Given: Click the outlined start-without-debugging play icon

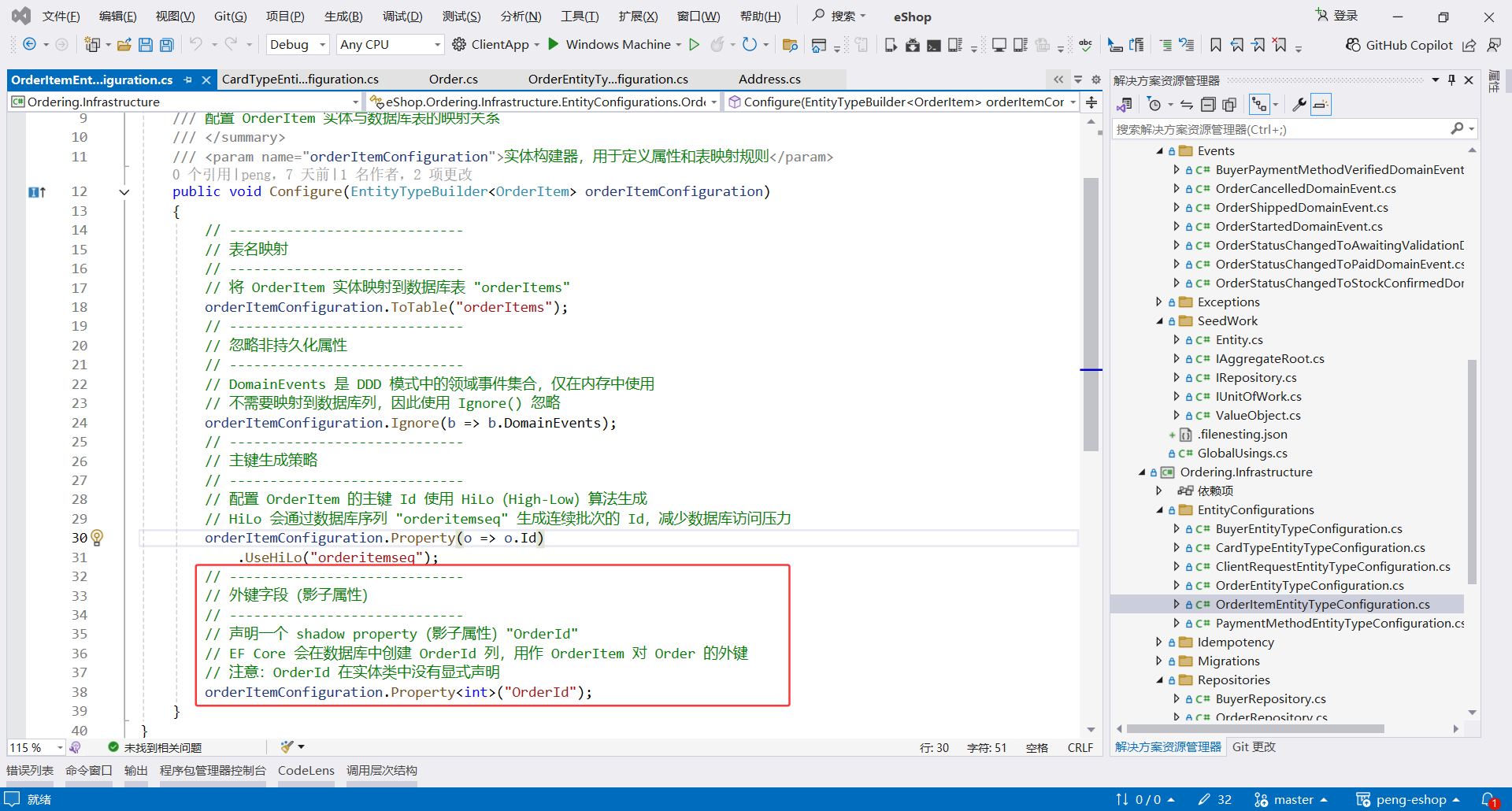Looking at the screenshot, I should (x=694, y=45).
